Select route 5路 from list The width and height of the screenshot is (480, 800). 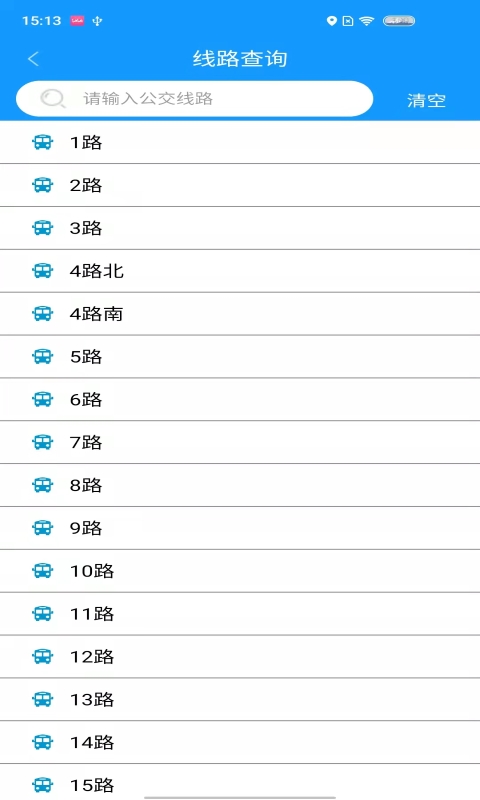[240, 357]
